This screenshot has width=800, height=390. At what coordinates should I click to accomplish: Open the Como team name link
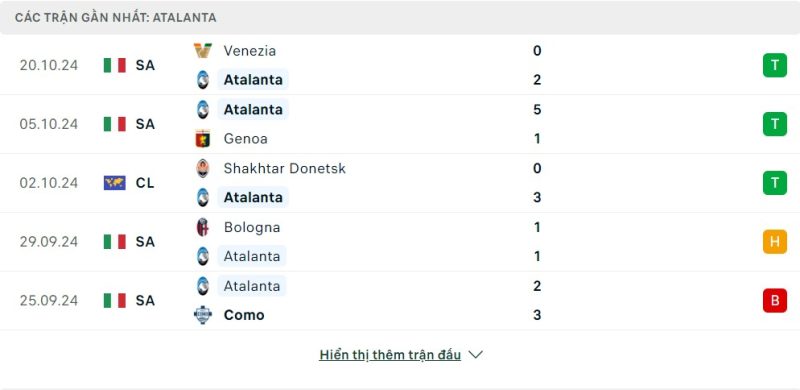244,314
